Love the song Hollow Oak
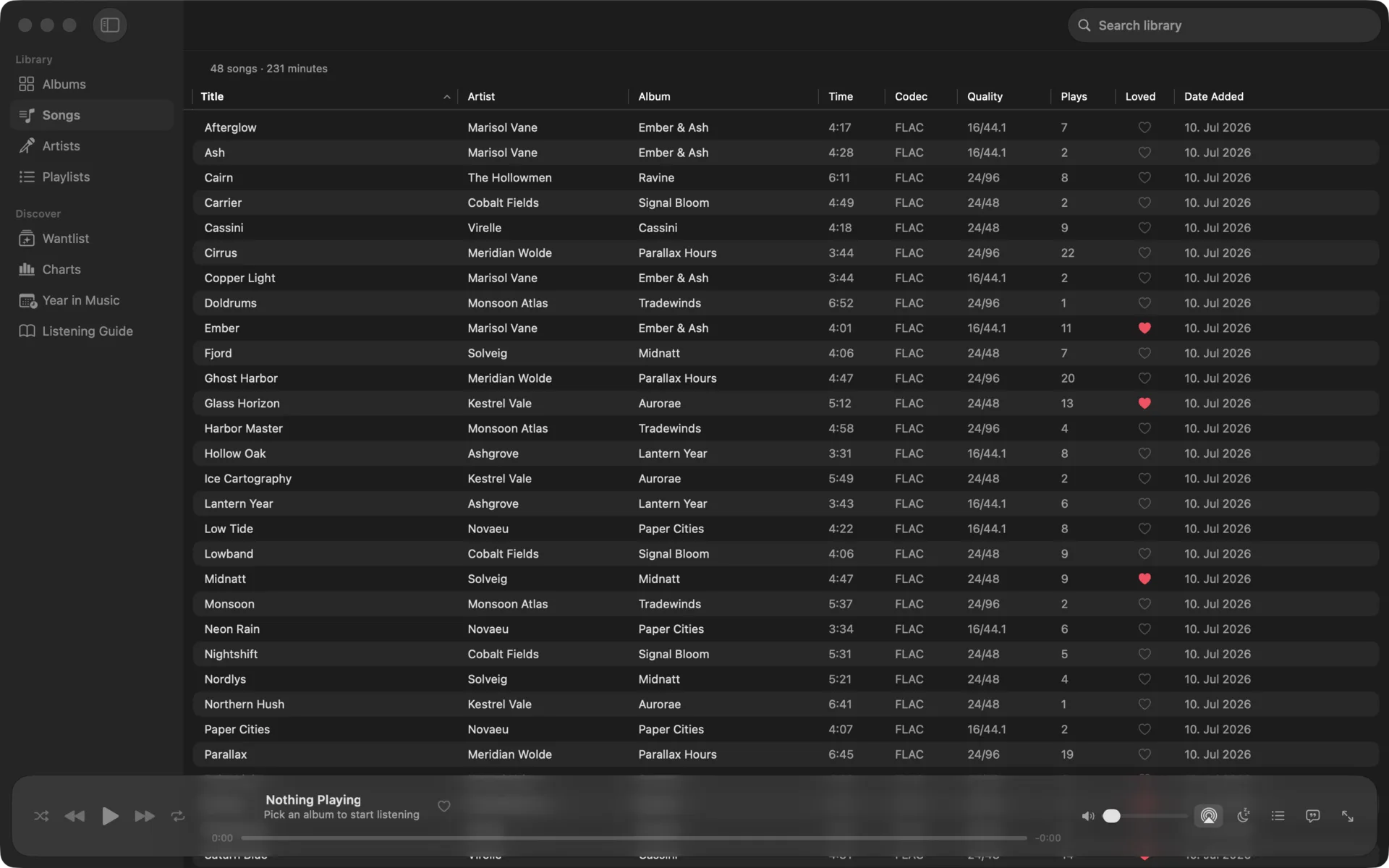 coord(1144,454)
